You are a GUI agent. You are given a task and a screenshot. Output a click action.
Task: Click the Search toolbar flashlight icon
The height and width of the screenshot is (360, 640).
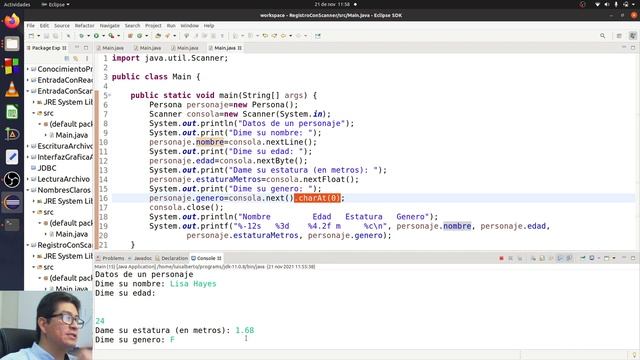pyautogui.click(x=167, y=36)
